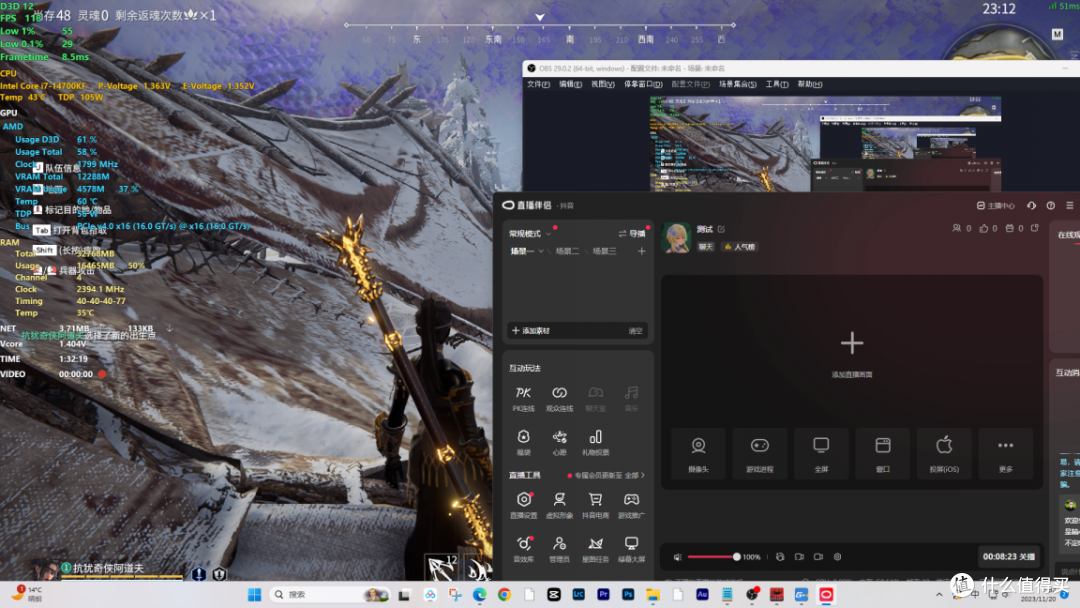
Task: Open Photoshop from the taskbar
Action: 628,594
